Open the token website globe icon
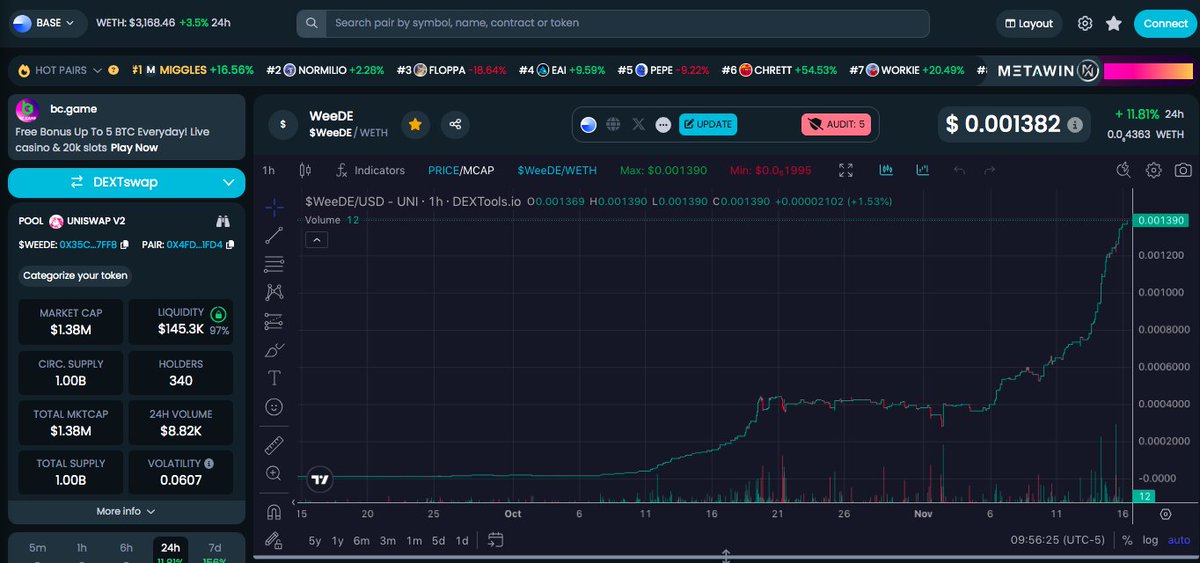Screen dimensions: 1200x563 pyautogui.click(x=614, y=124)
